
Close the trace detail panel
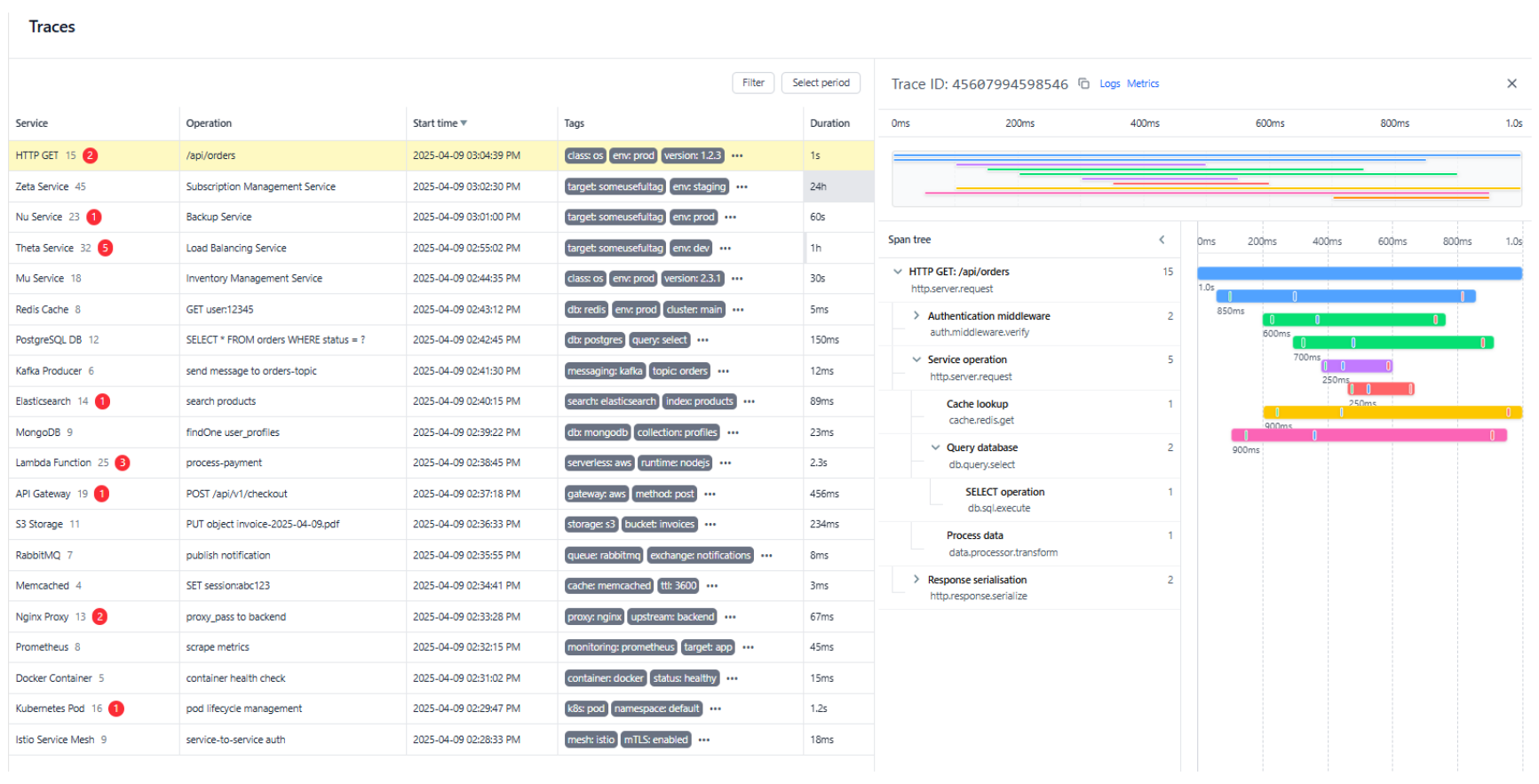(x=1511, y=83)
